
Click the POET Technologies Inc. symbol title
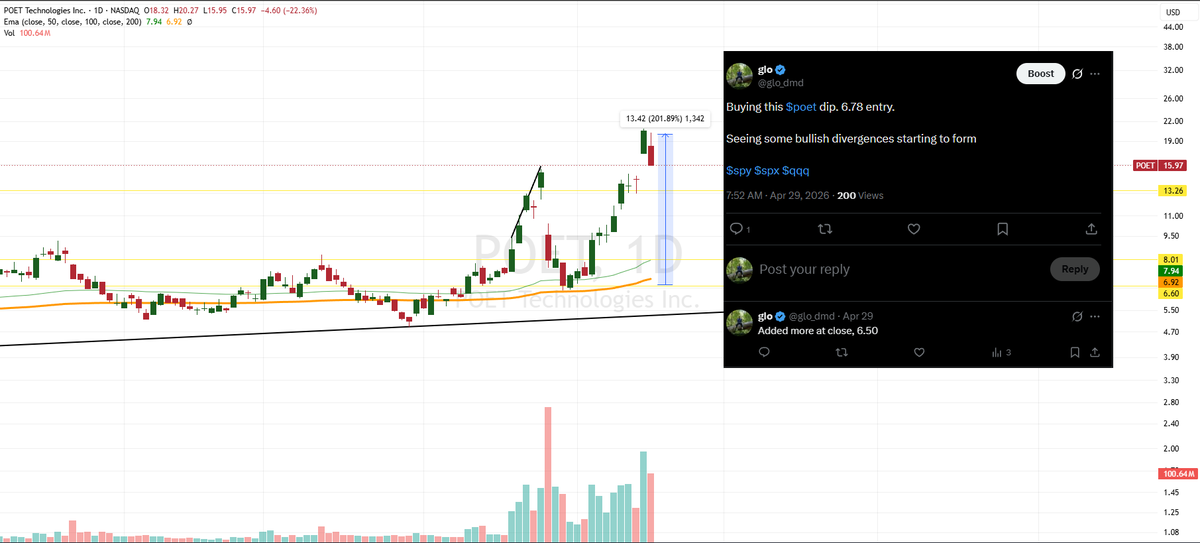click(45, 10)
